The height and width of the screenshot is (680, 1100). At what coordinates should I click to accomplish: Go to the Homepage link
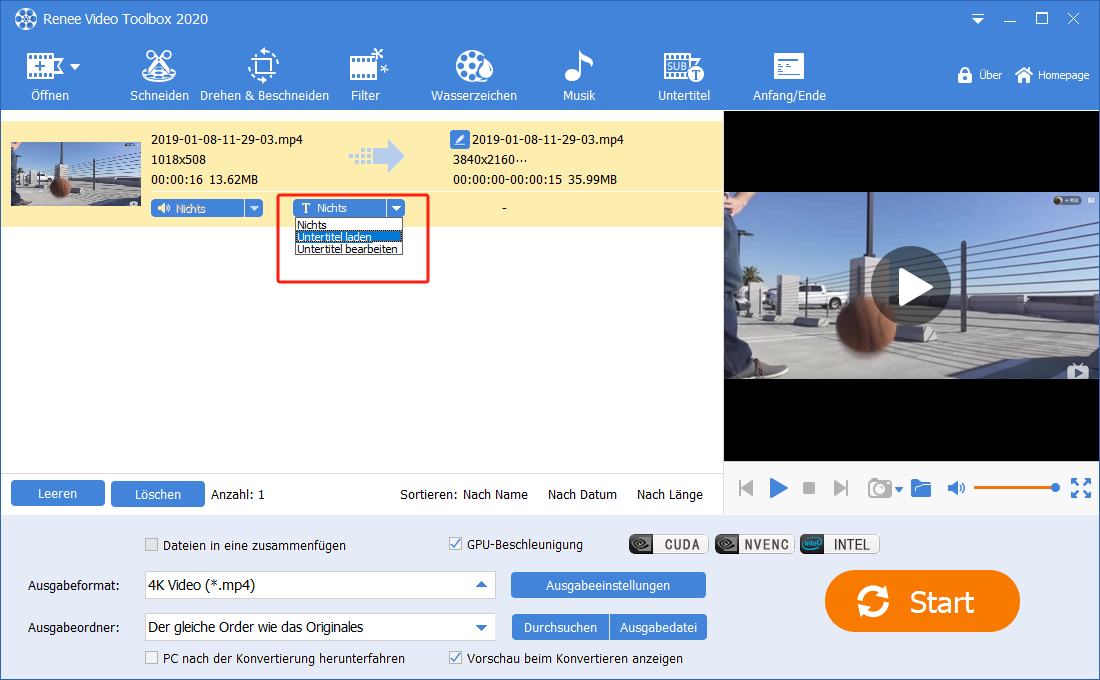(x=1052, y=75)
